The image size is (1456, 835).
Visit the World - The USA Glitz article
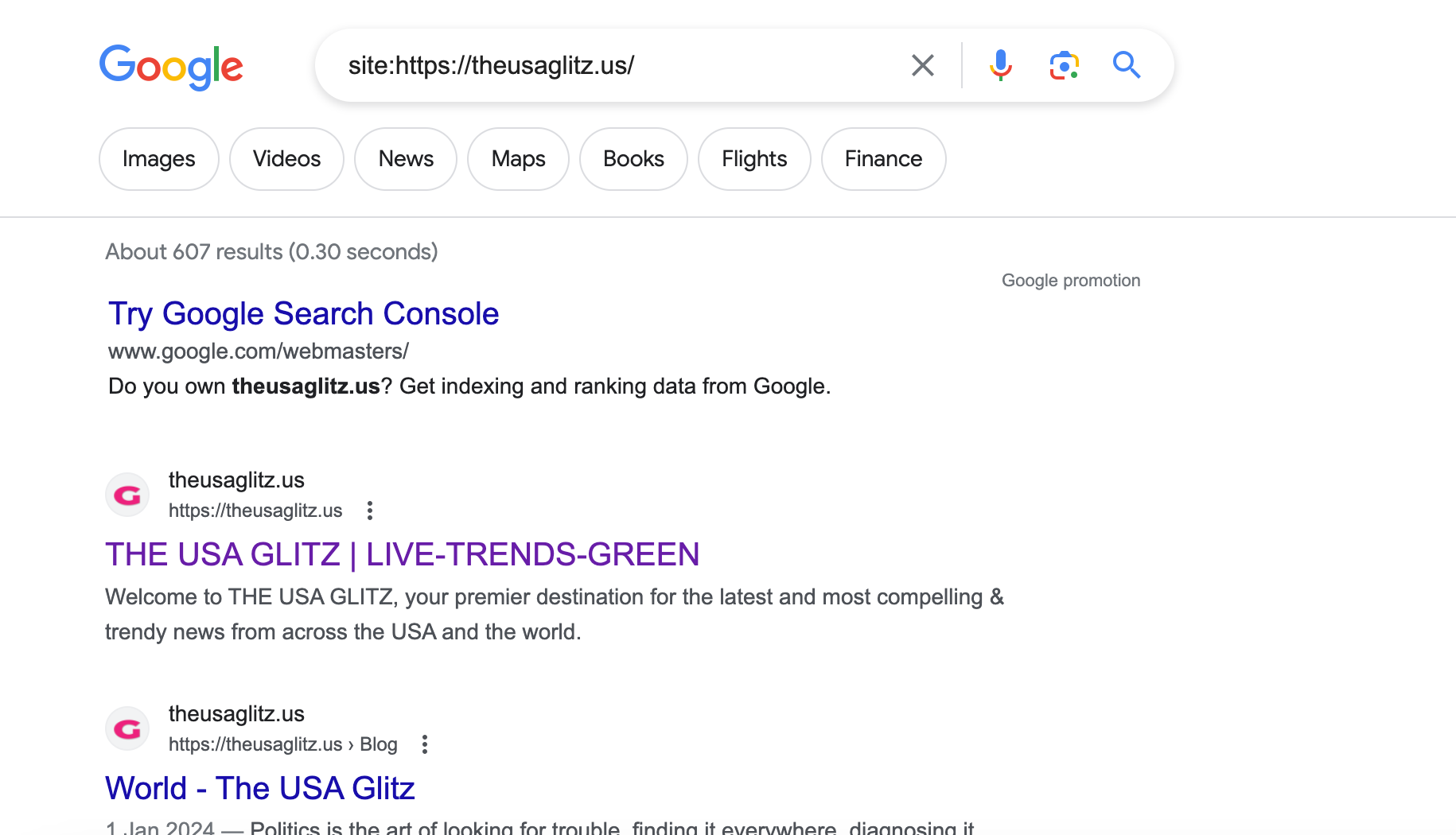[259, 787]
